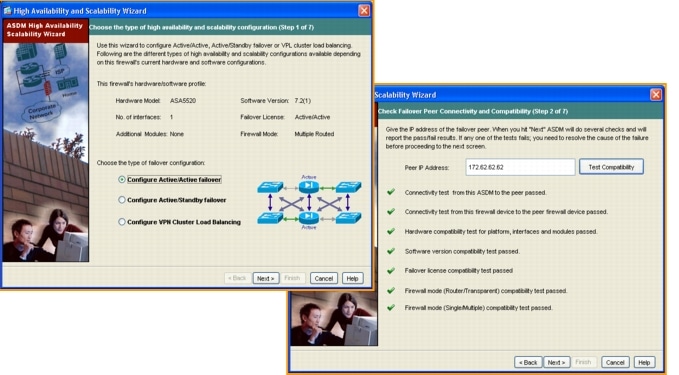The height and width of the screenshot is (375, 679).
Task: Select Configure Active/Standby failover option
Action: [x=122, y=200]
